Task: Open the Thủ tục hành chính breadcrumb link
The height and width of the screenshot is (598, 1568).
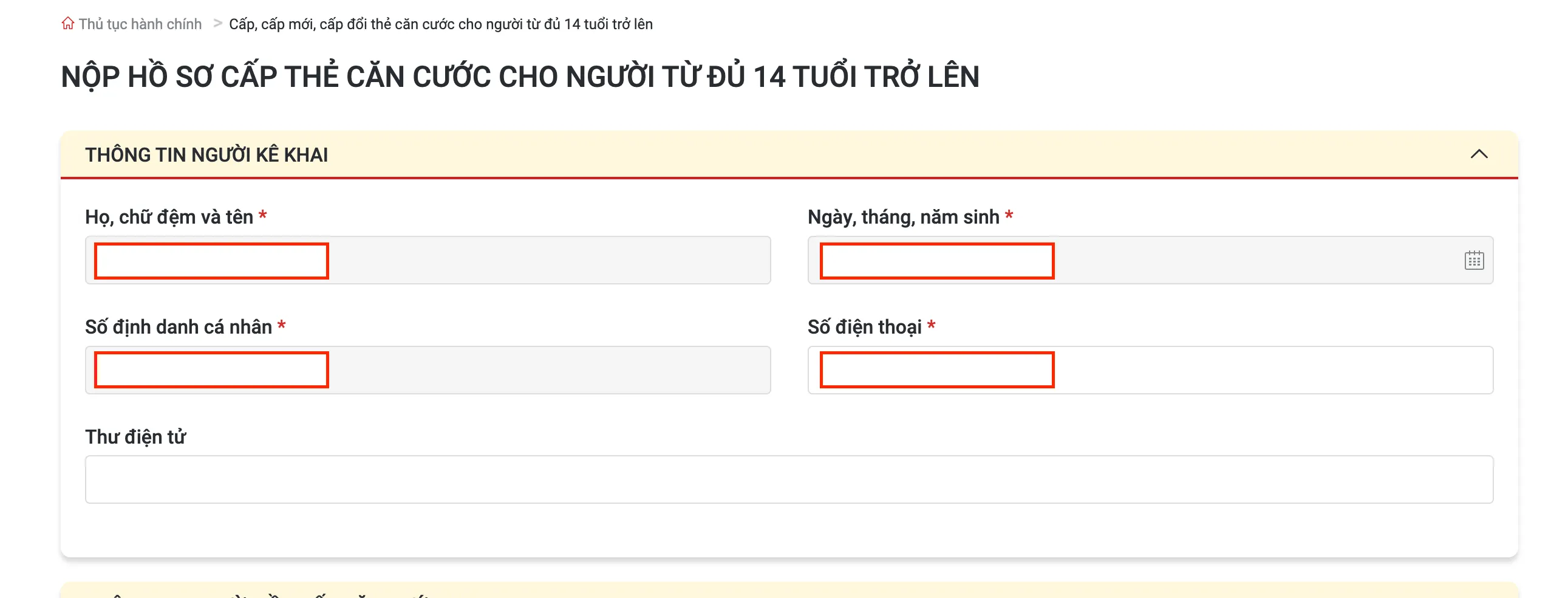Action: (x=139, y=24)
